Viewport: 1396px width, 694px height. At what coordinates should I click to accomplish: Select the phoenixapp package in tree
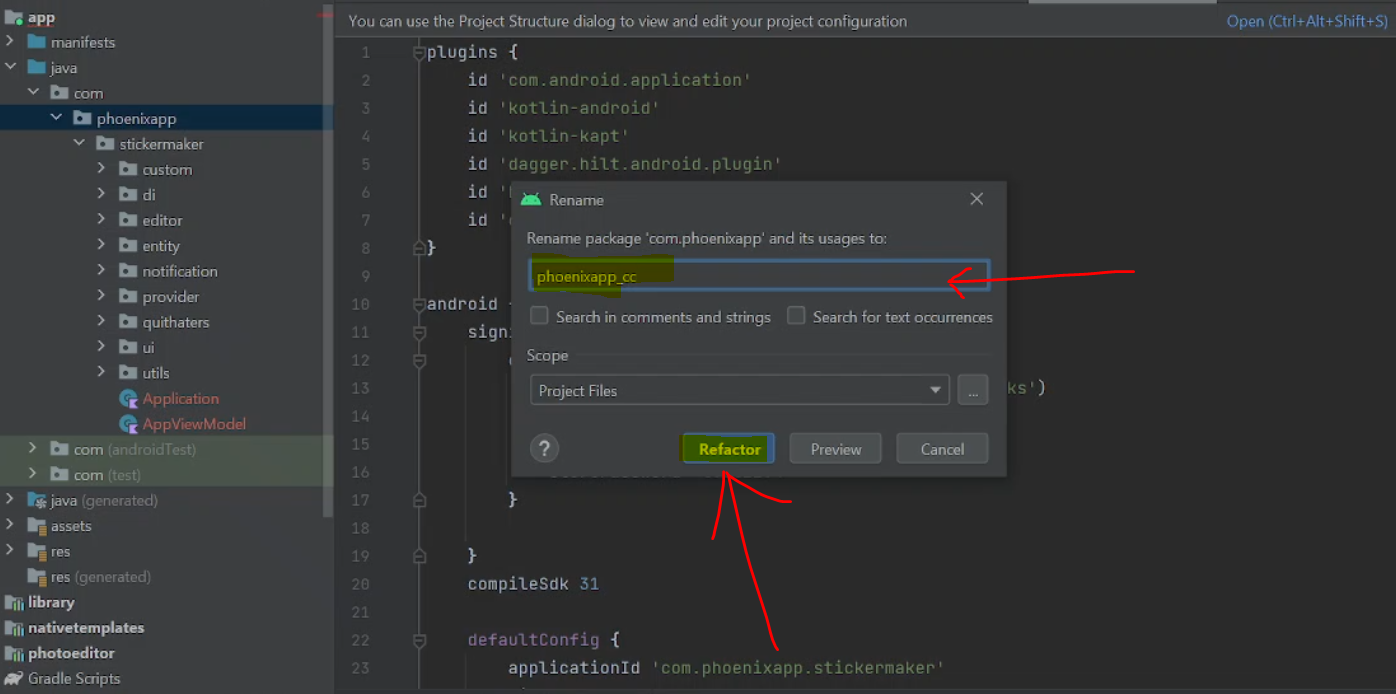[136, 118]
